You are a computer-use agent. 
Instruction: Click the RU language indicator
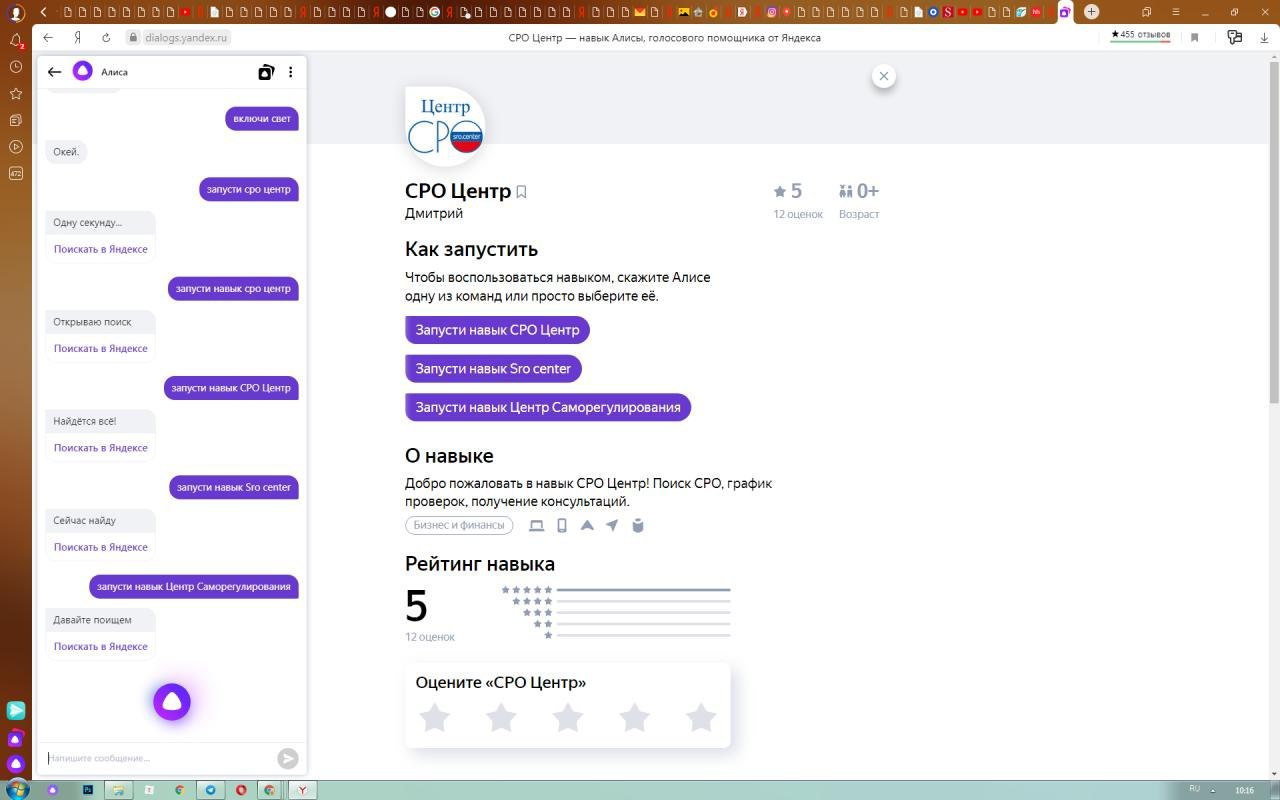[x=1194, y=789]
